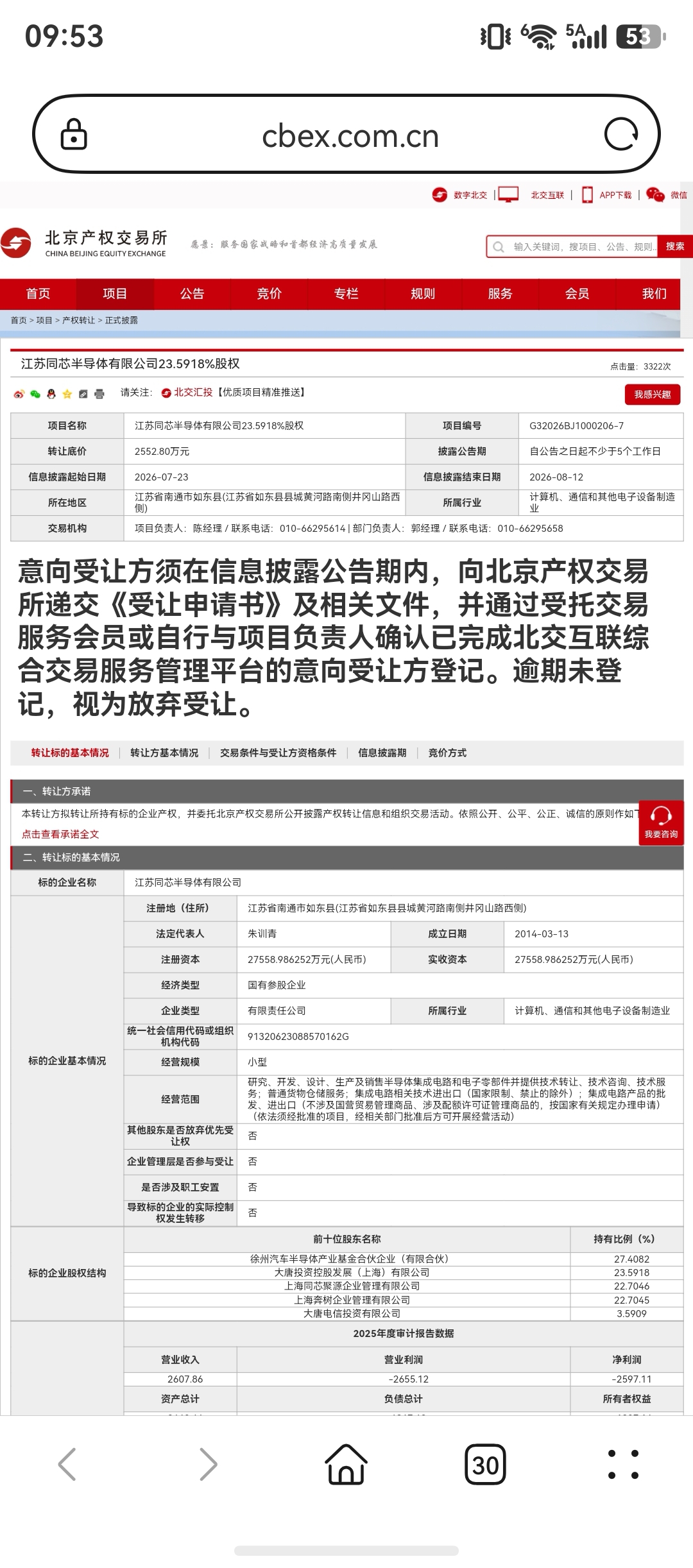
Task: Click the copy link icon
Action: (83, 394)
